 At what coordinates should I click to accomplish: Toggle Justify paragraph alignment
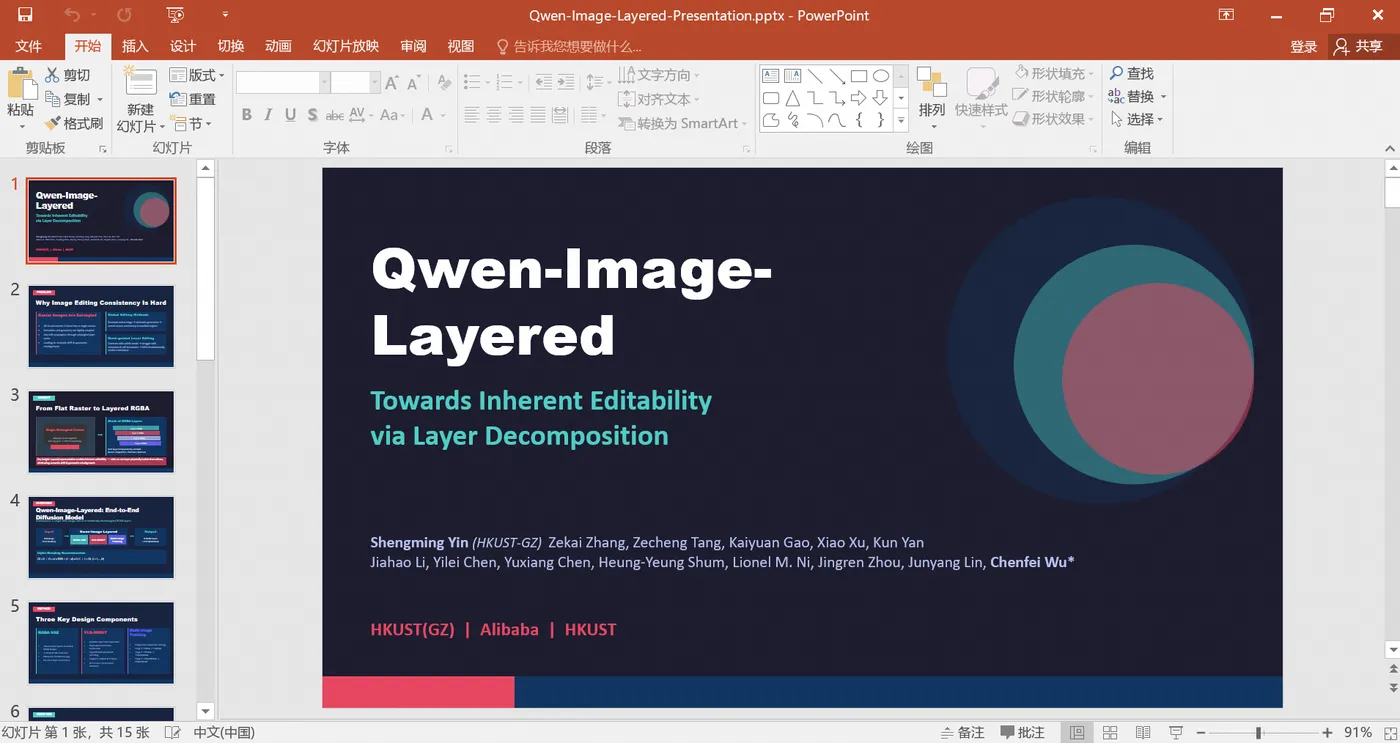click(538, 115)
